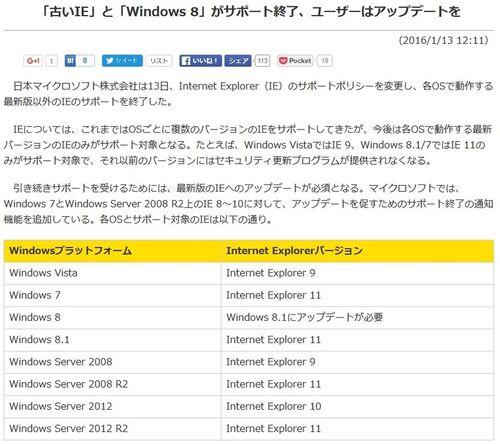Click the Hatena Bookmark B! icon
The height and width of the screenshot is (444, 500).
coord(70,61)
